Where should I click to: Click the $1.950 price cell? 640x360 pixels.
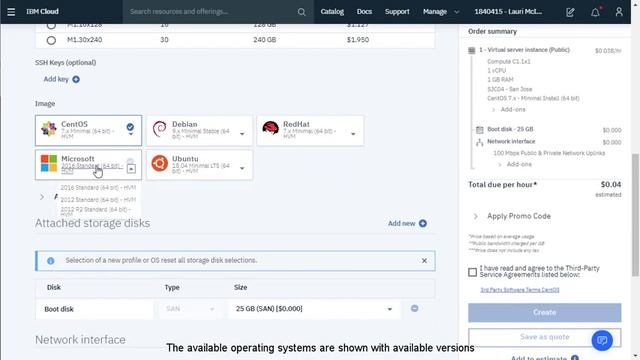coord(358,40)
